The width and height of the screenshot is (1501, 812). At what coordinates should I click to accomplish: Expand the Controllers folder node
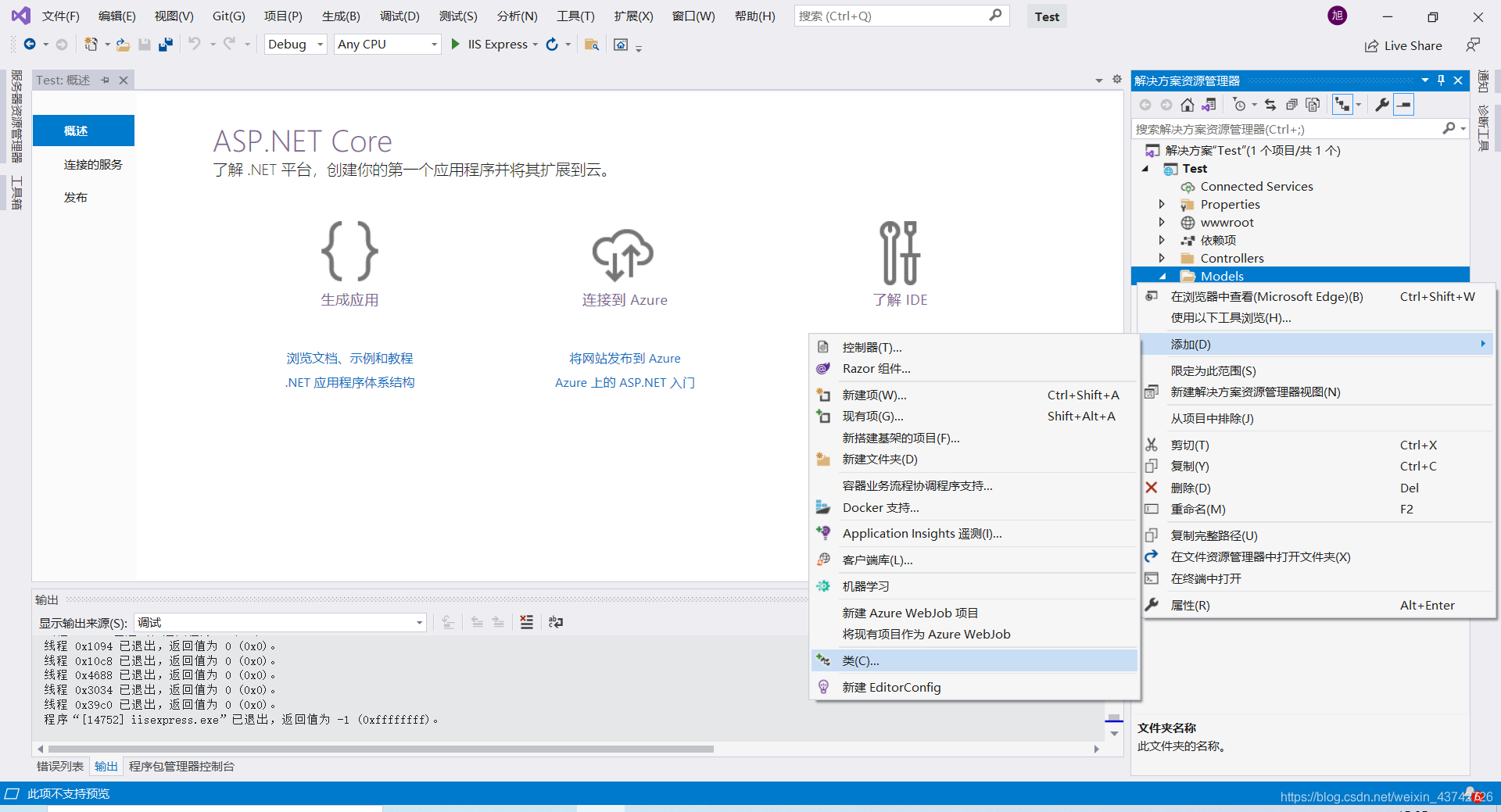click(x=1162, y=258)
